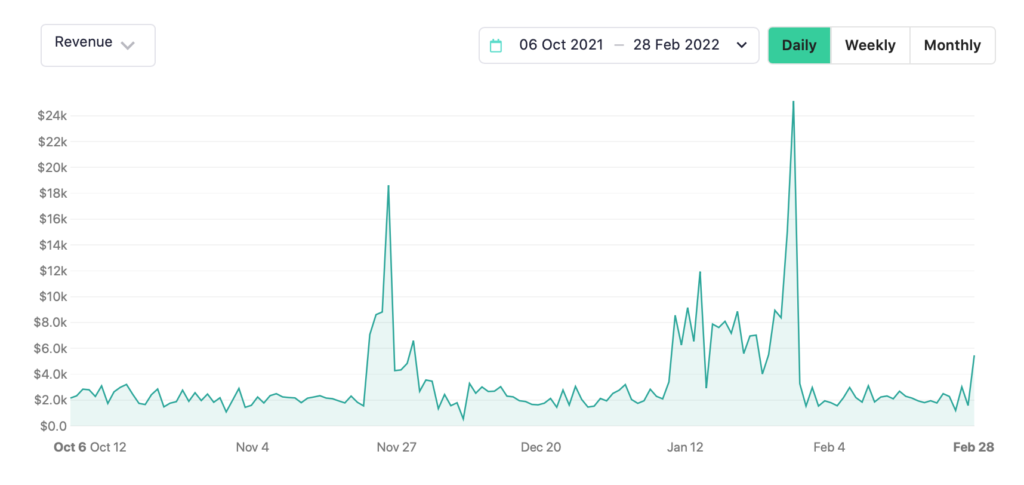Screen dimensions: 1024x485
Task: Click the Nov 27 x-axis label
Action: (x=396, y=447)
